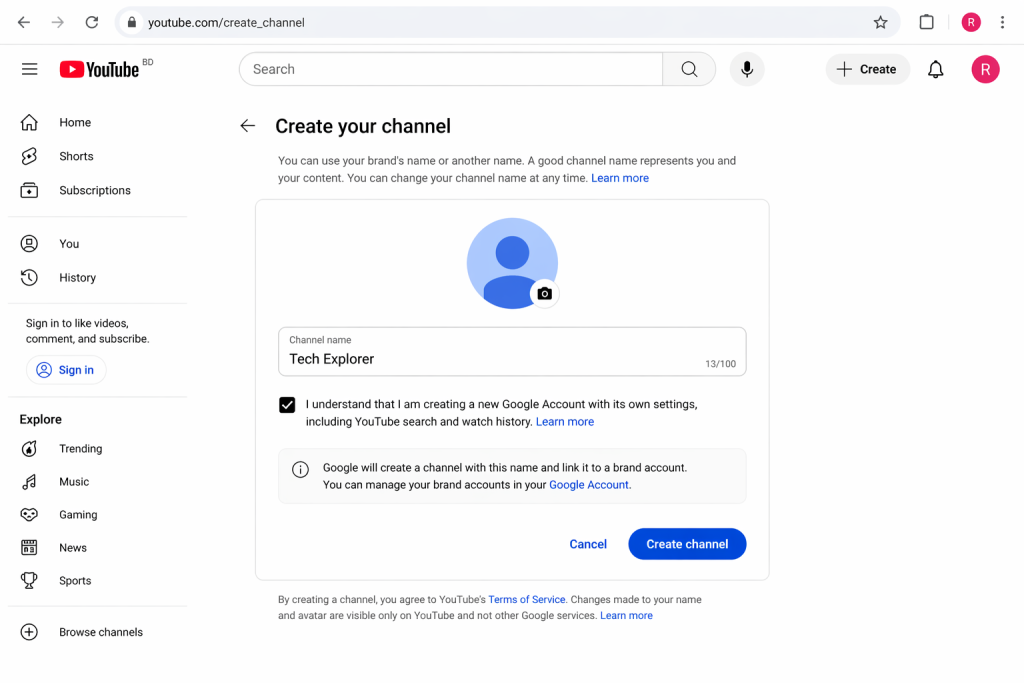Click the search magnifier button
The width and height of the screenshot is (1024, 683).
689,69
